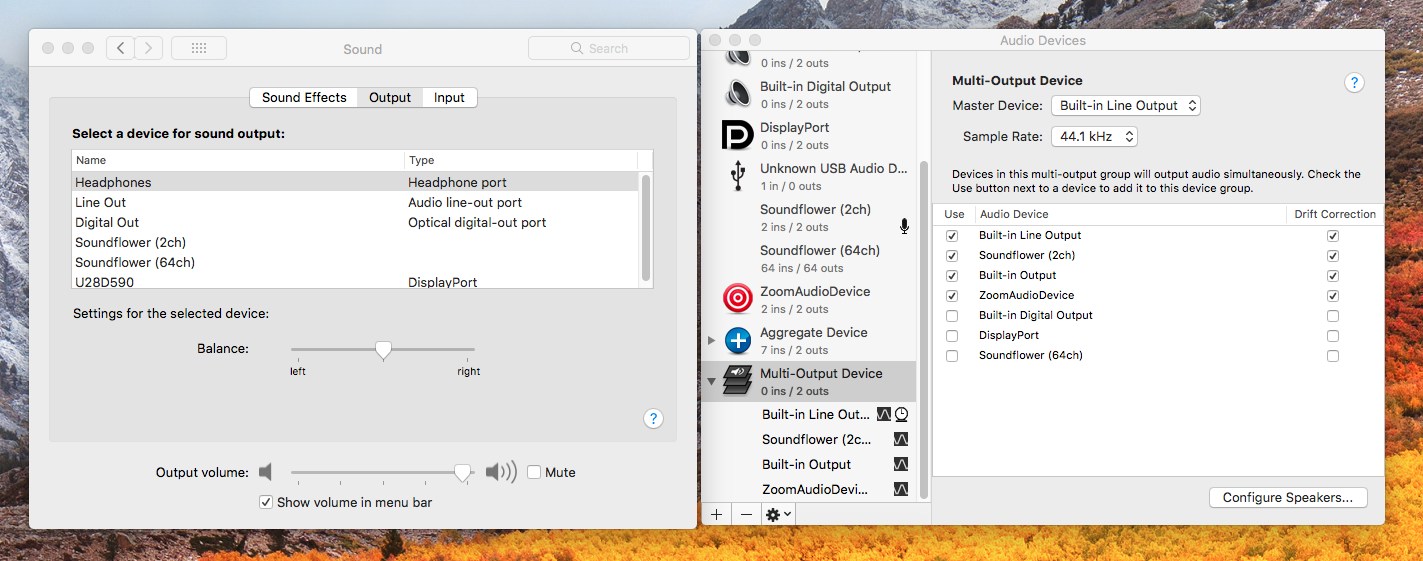Check Use for Soundflower (64ch)
The width and height of the screenshot is (1423, 561).
click(952, 356)
